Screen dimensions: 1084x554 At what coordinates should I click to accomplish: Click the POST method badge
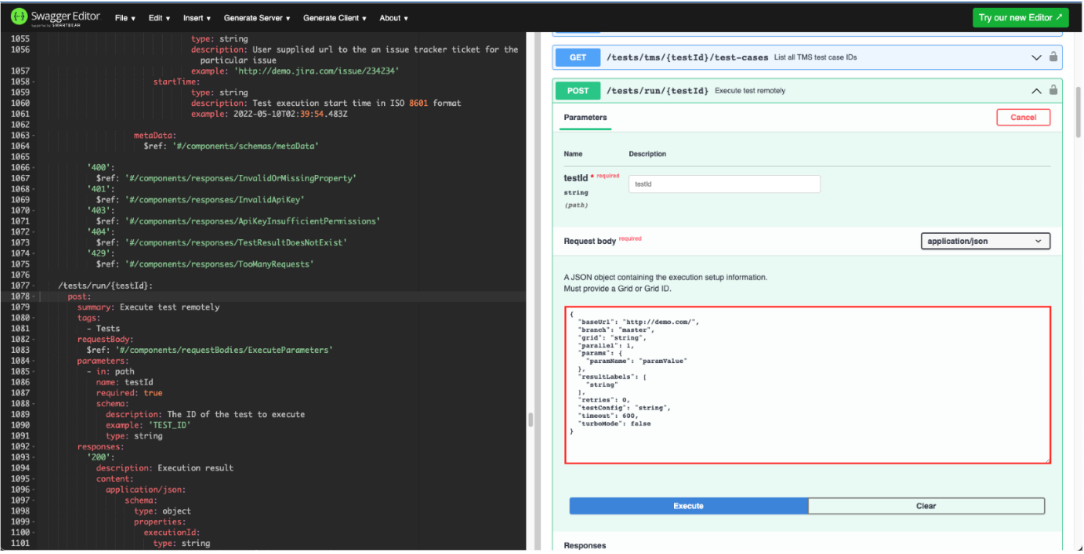[x=578, y=91]
